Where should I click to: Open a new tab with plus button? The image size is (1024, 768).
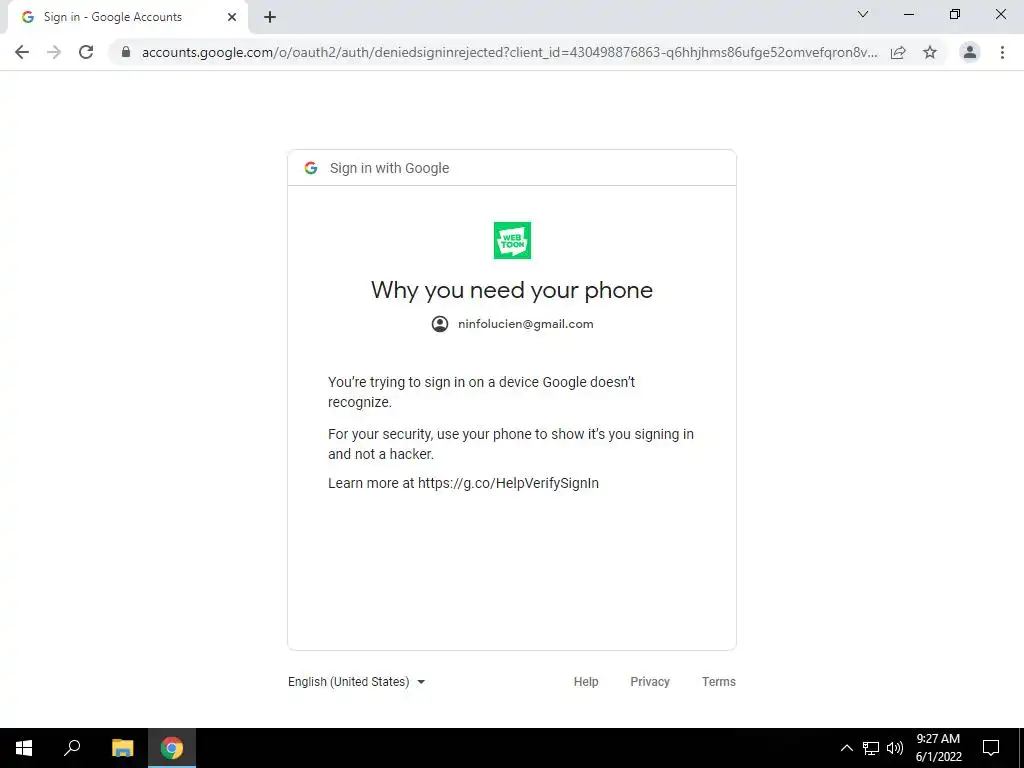[x=270, y=18]
